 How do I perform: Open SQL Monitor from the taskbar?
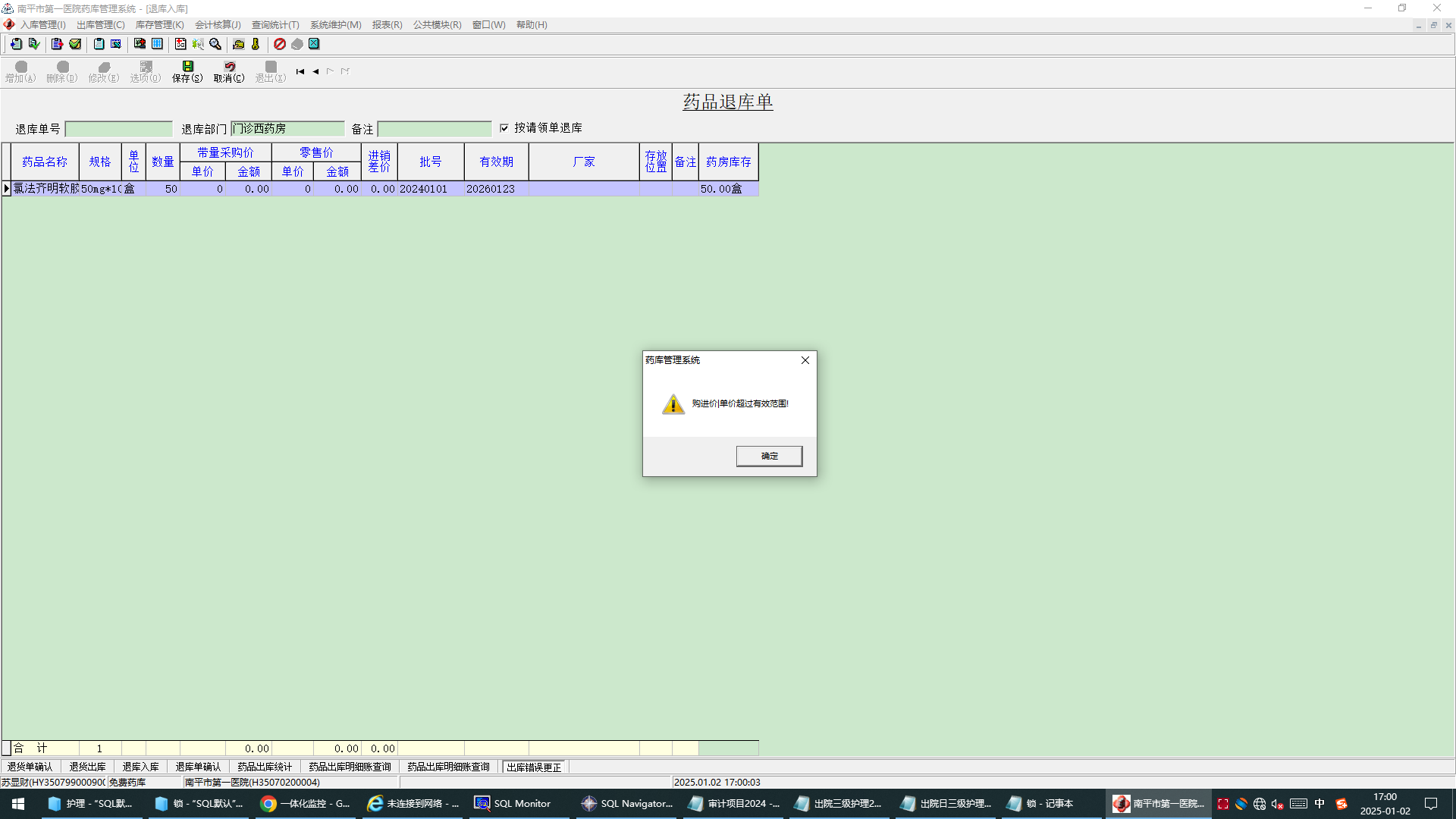(x=513, y=804)
